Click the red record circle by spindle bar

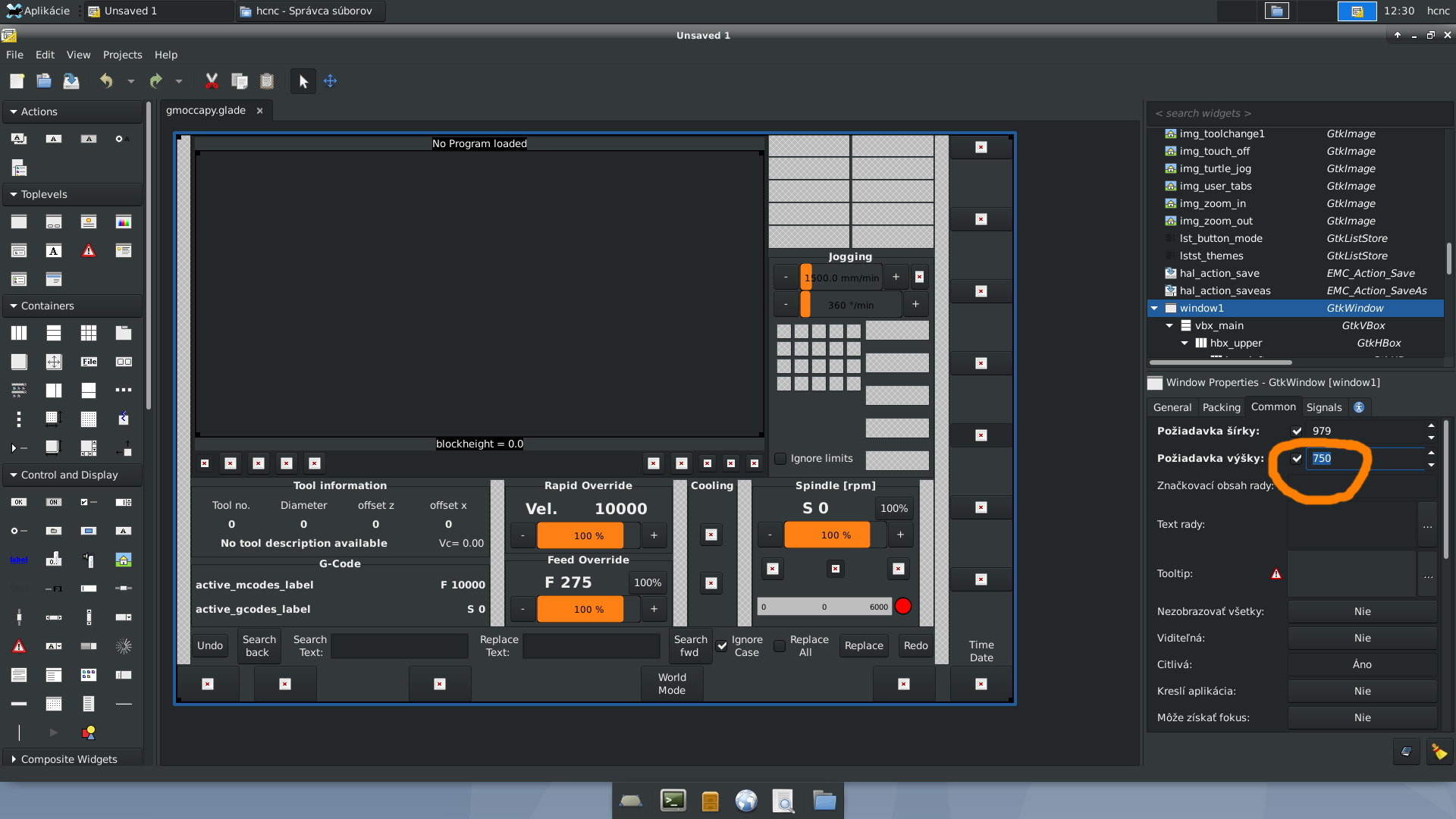[x=902, y=606]
